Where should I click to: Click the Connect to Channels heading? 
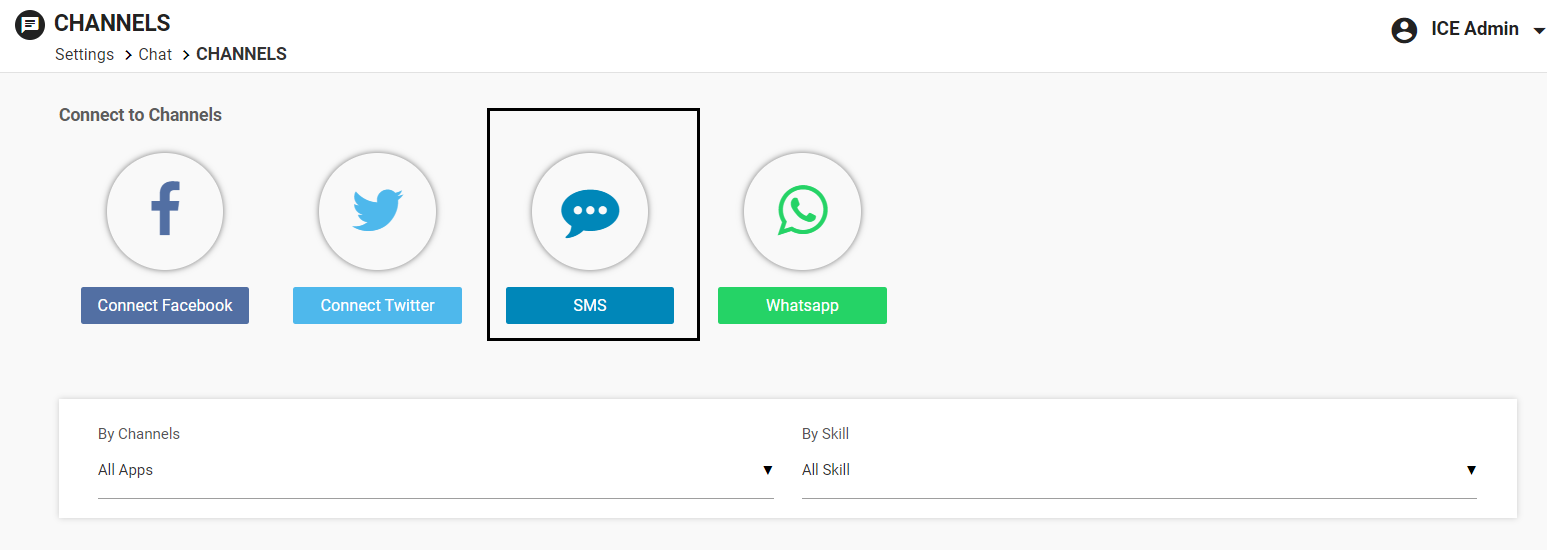point(140,115)
